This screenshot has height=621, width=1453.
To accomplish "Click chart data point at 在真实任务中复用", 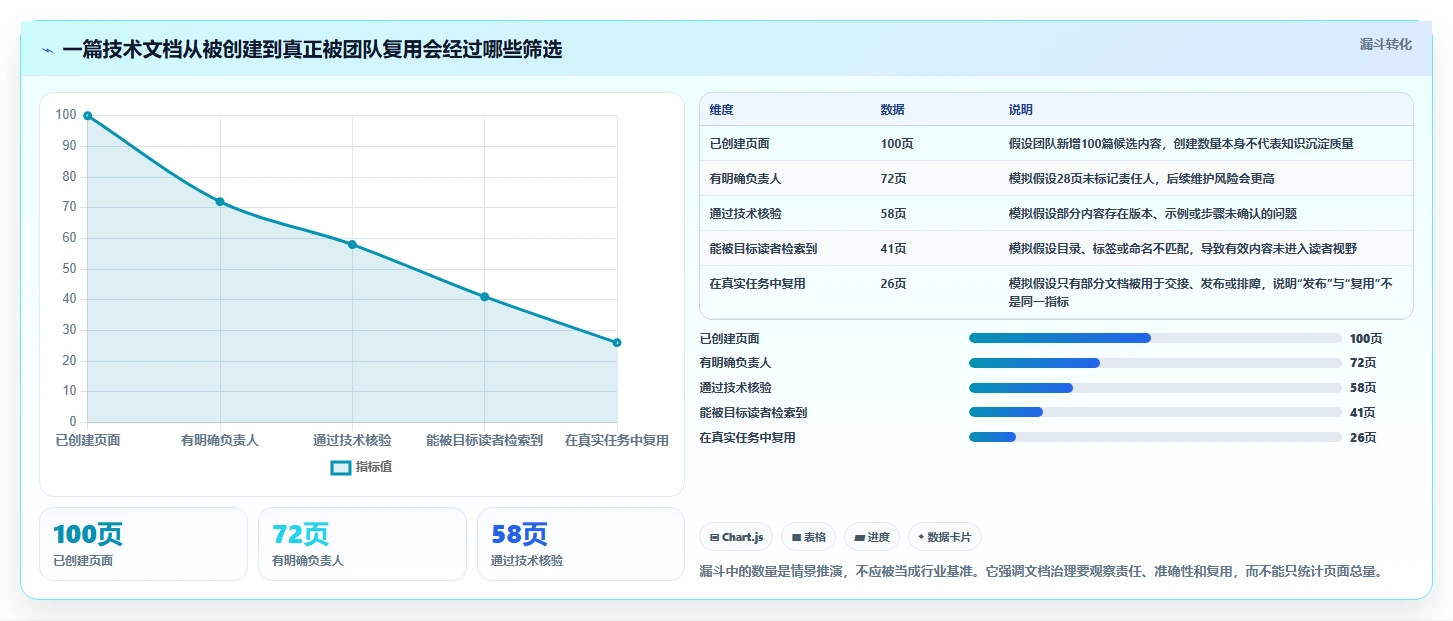I will click(x=617, y=343).
